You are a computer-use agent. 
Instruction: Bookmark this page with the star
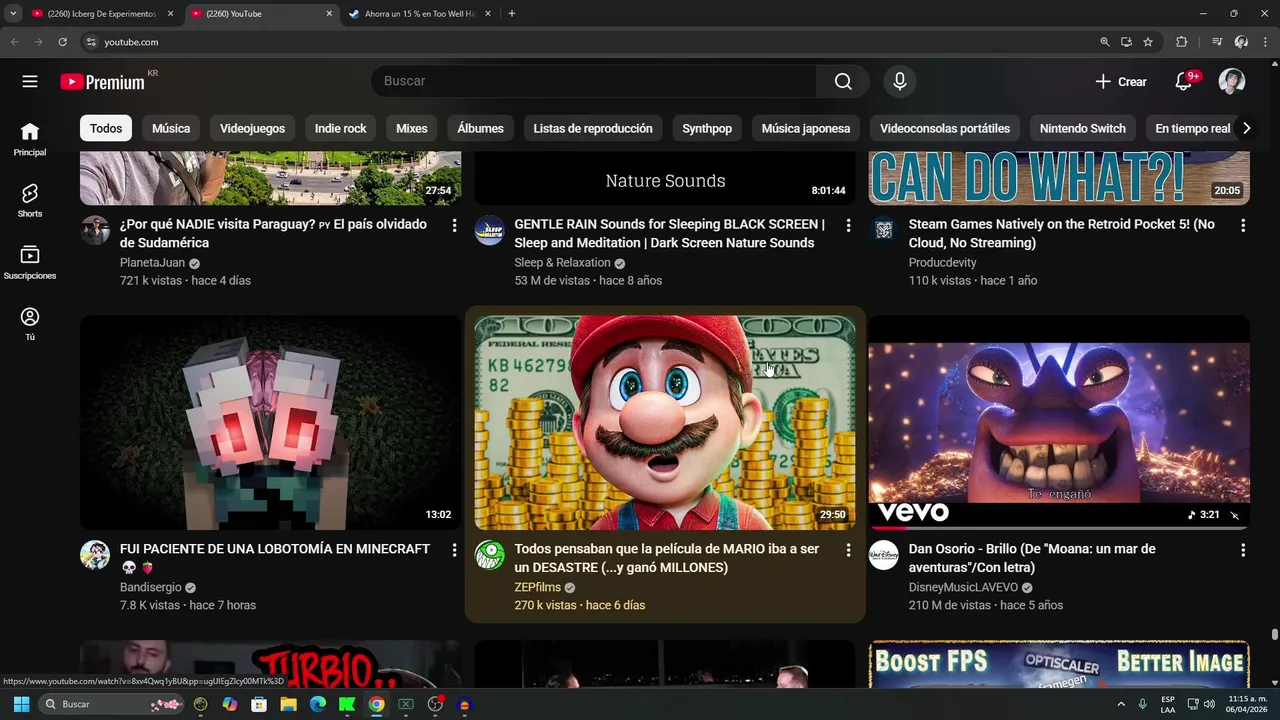tap(1148, 42)
